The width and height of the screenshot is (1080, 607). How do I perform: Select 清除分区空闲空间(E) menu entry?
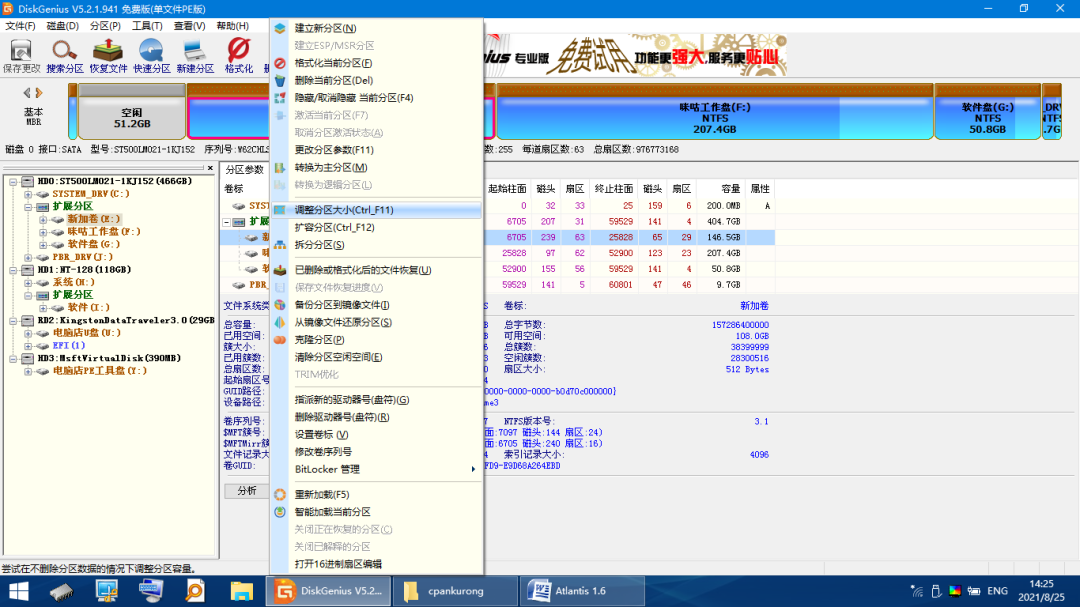tap(377, 357)
